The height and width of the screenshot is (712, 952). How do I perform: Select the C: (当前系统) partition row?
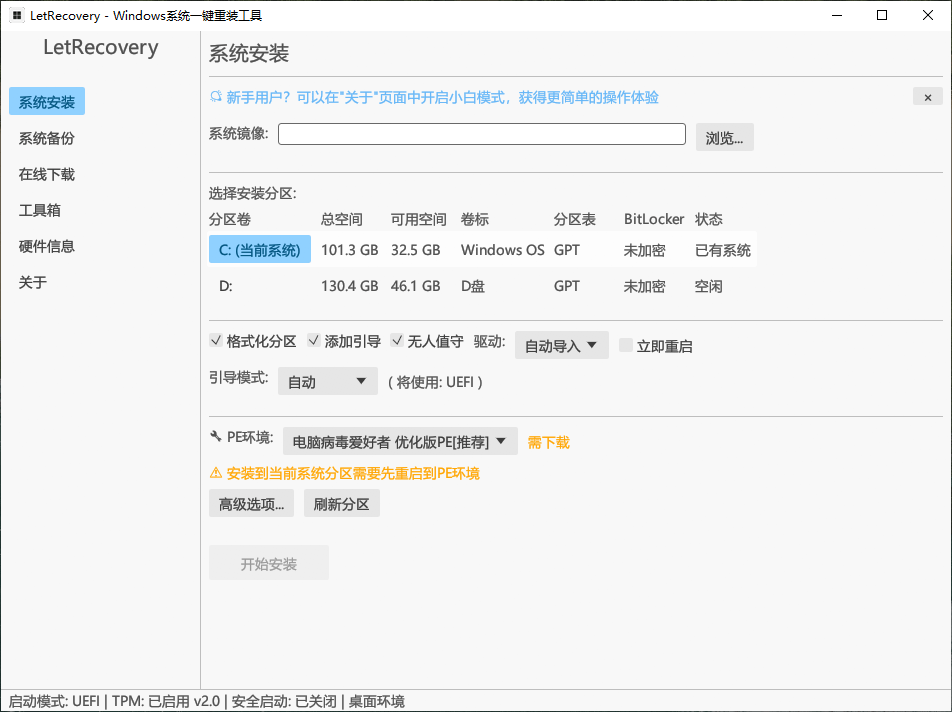(483, 249)
